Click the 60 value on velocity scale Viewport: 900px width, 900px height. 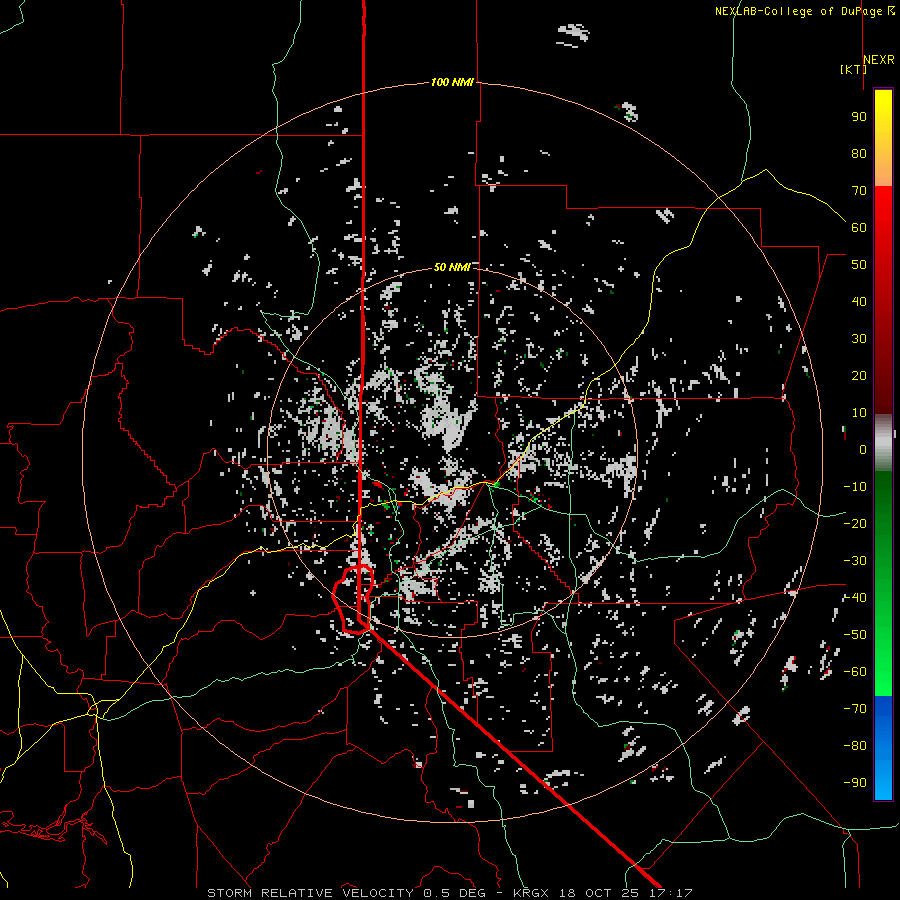859,227
